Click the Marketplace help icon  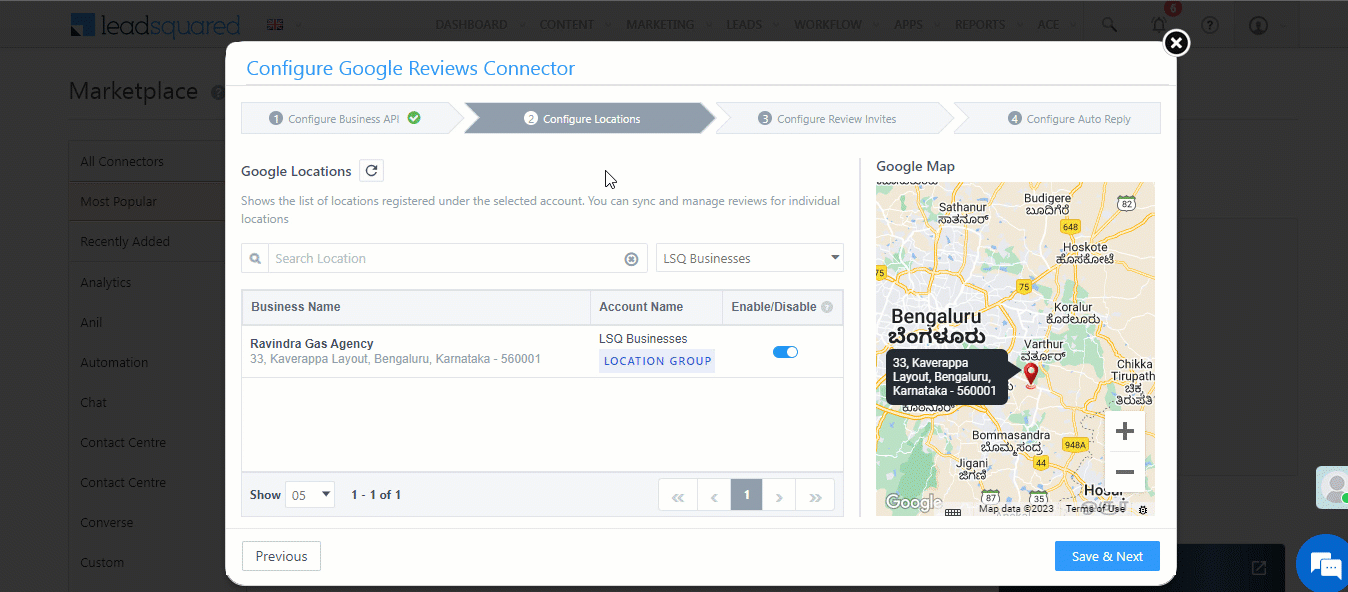[x=217, y=92]
